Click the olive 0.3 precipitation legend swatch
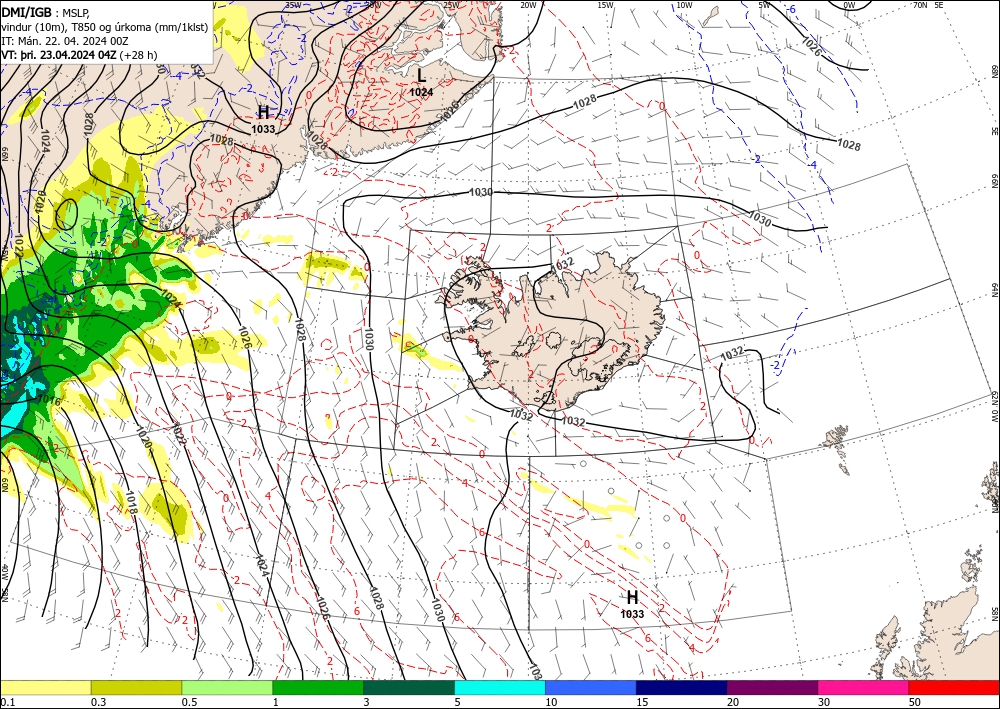This screenshot has height=709, width=1000. [x=136, y=688]
